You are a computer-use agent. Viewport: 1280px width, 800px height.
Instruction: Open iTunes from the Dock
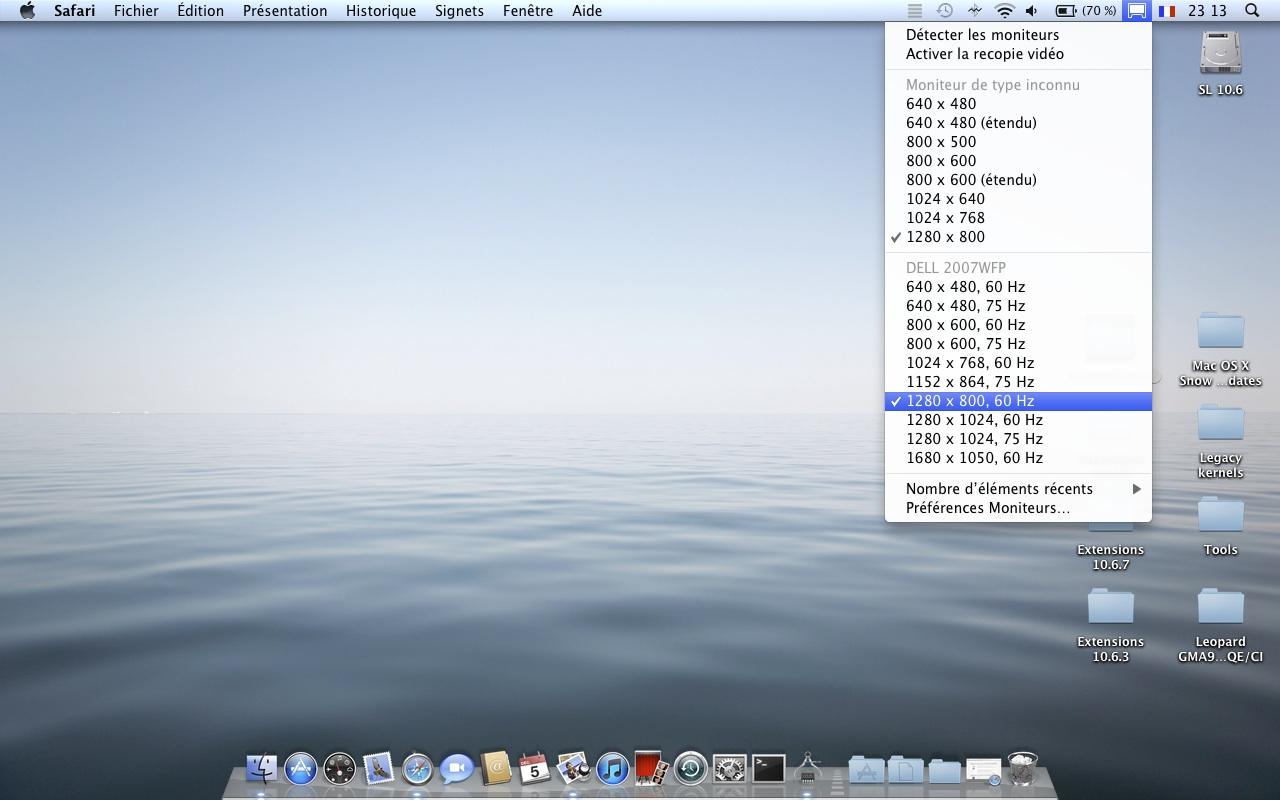613,769
